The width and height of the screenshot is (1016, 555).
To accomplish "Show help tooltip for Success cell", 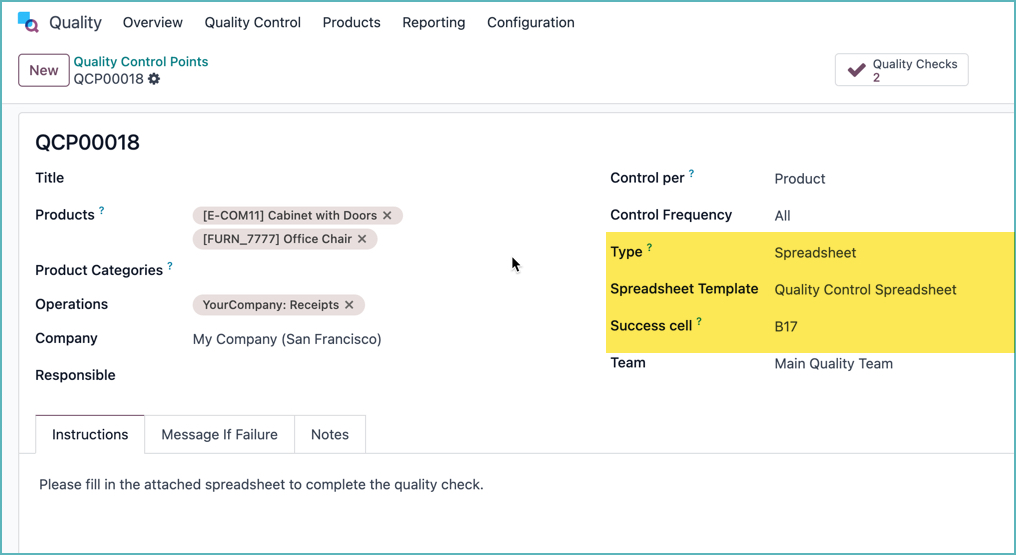I will point(699,322).
